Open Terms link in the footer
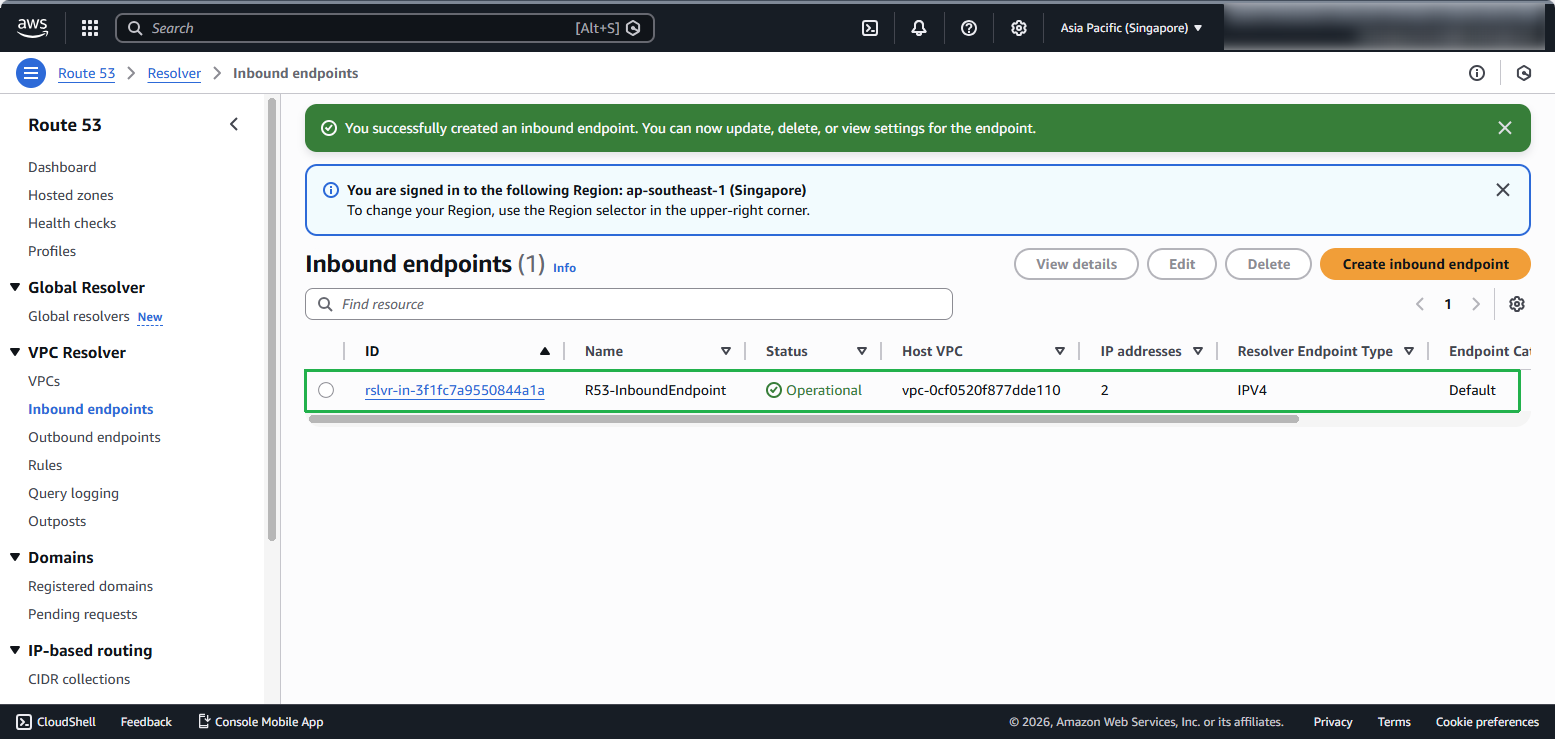Viewport: 1555px width, 739px height. [1394, 722]
